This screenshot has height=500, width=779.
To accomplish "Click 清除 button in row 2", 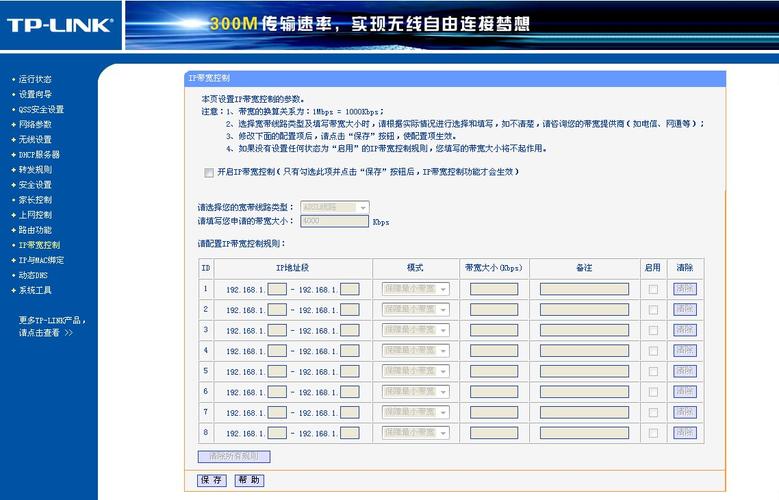I will pos(685,309).
